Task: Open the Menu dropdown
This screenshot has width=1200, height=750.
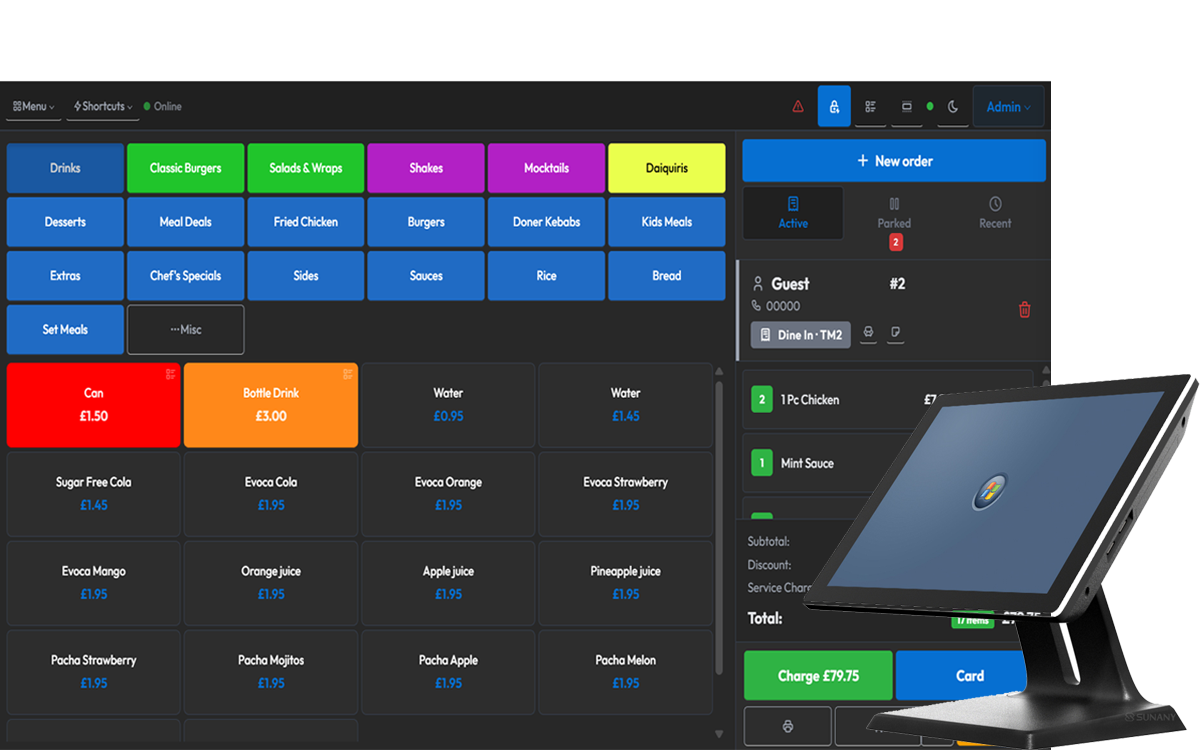Action: (33, 106)
